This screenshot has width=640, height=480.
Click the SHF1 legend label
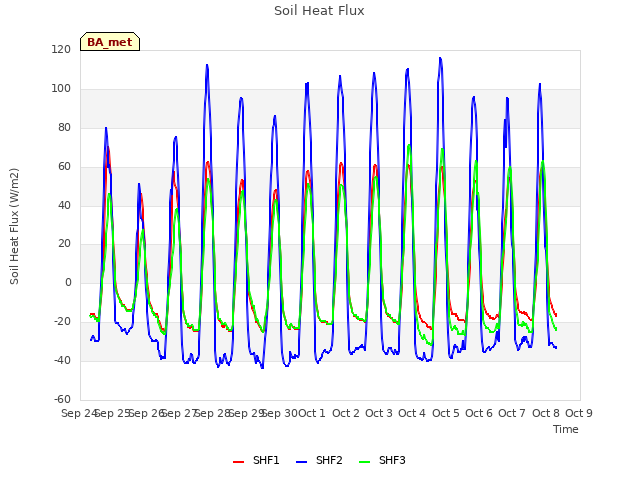pos(266,460)
